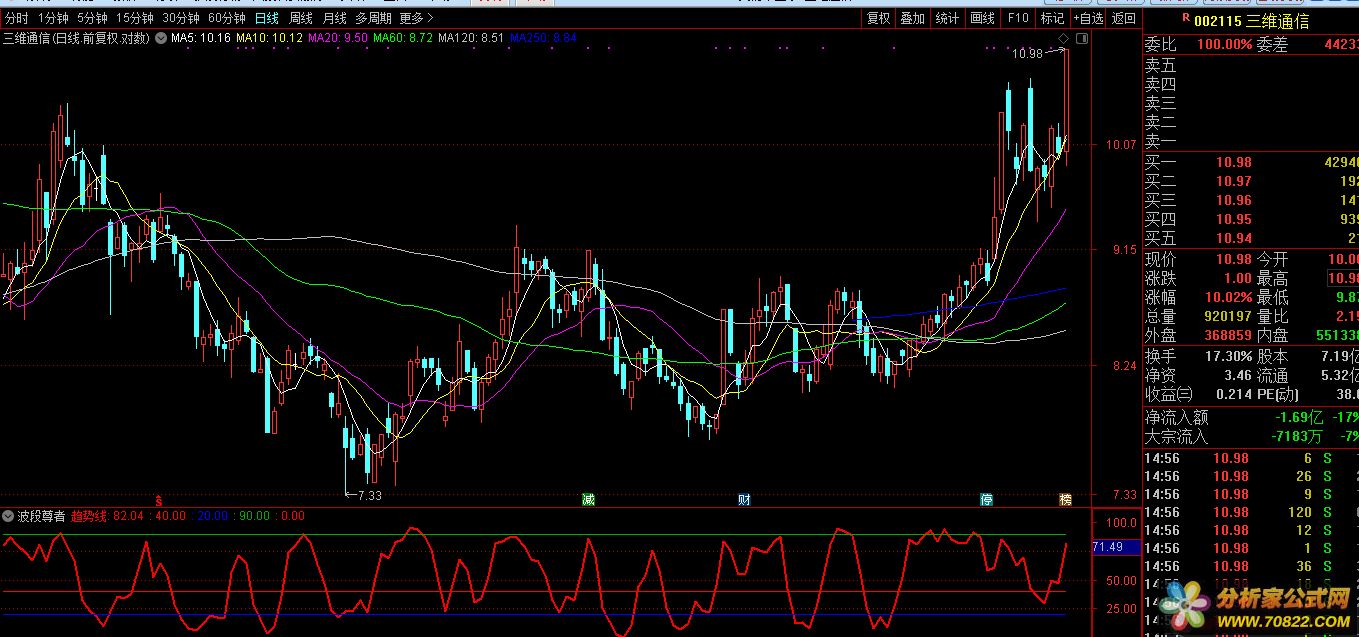This screenshot has width=1359, height=637.
Task: Click the R badge beside stock code 002115
Action: pos(1185,18)
